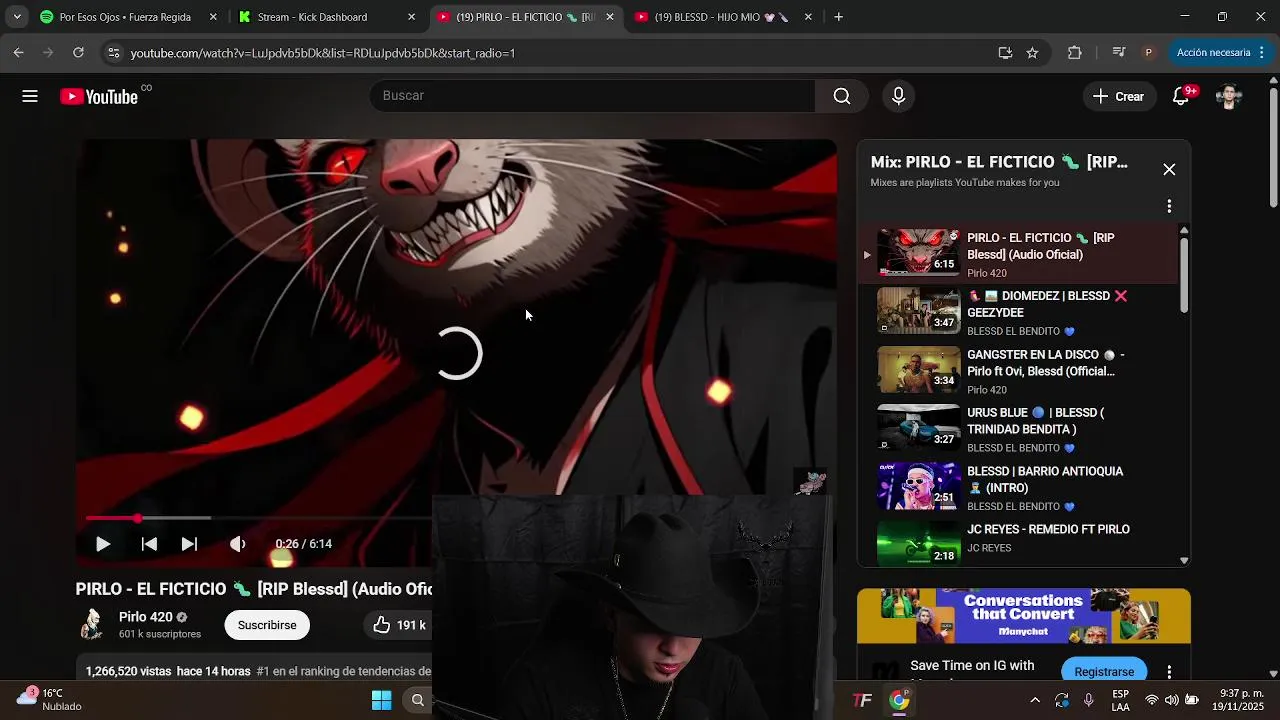
Task: Open weather widget 16°C Nublado
Action: [x=50, y=699]
